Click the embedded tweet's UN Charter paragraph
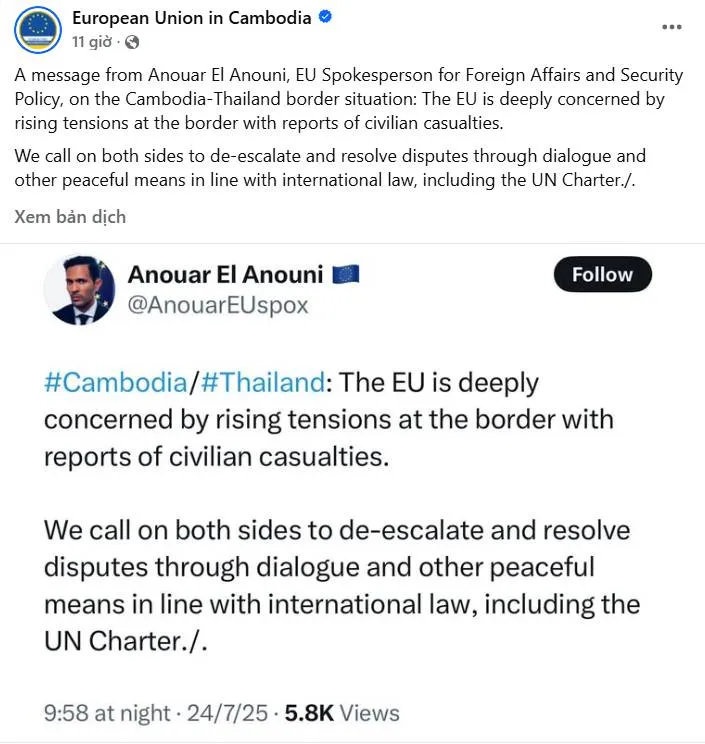The image size is (705, 744). 342,586
